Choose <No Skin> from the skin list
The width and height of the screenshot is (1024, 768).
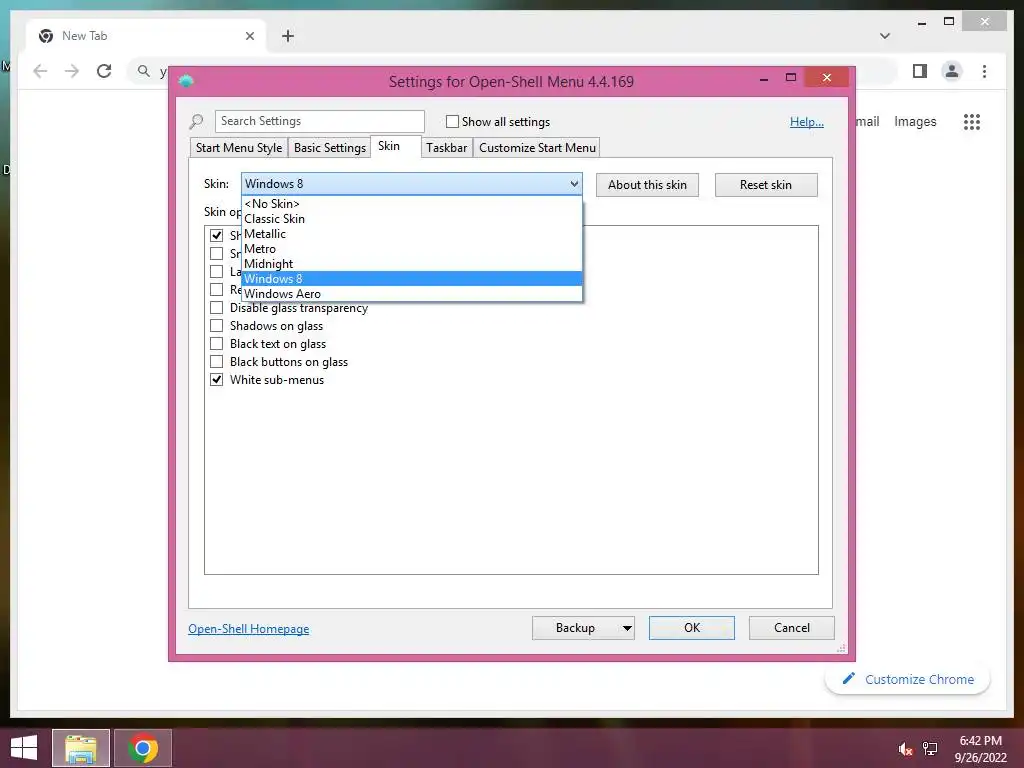point(411,204)
